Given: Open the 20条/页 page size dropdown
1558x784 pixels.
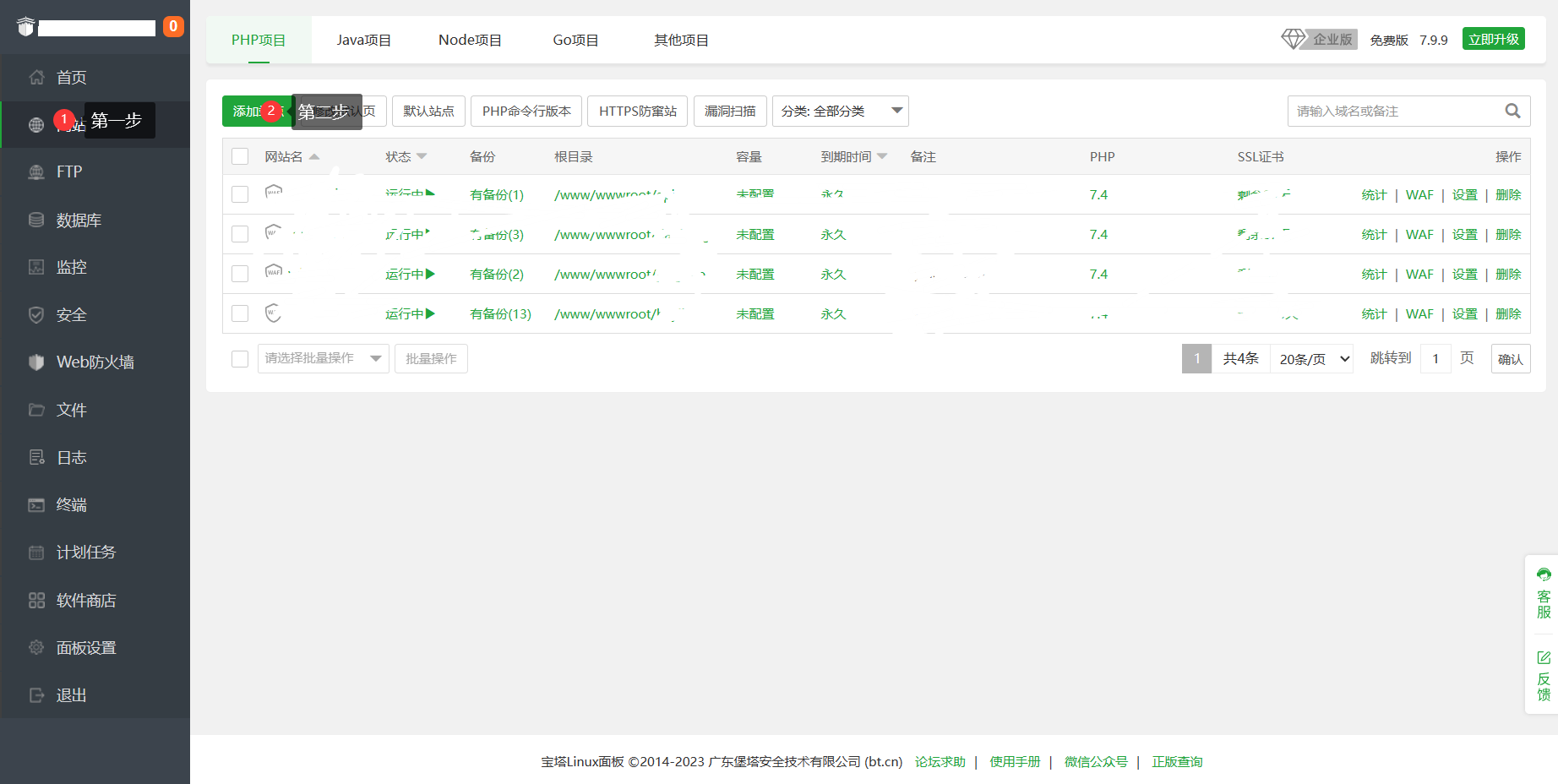Looking at the screenshot, I should tap(1312, 359).
